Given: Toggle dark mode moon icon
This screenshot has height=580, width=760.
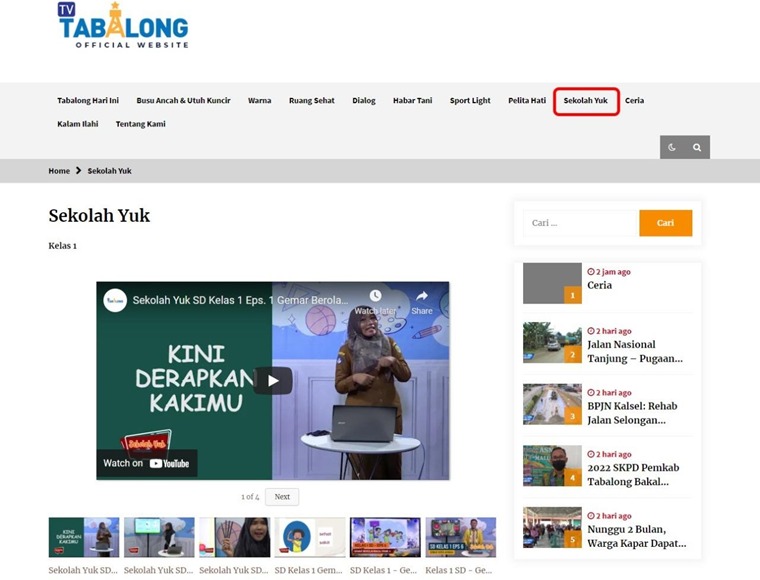Looking at the screenshot, I should [x=672, y=147].
